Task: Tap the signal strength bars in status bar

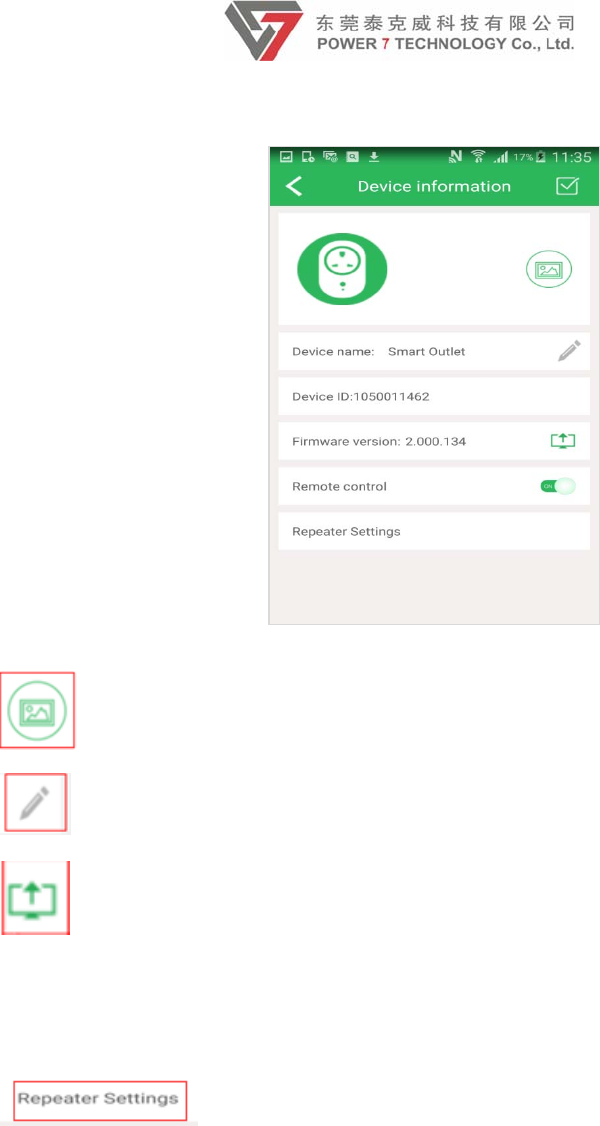Action: (500, 157)
